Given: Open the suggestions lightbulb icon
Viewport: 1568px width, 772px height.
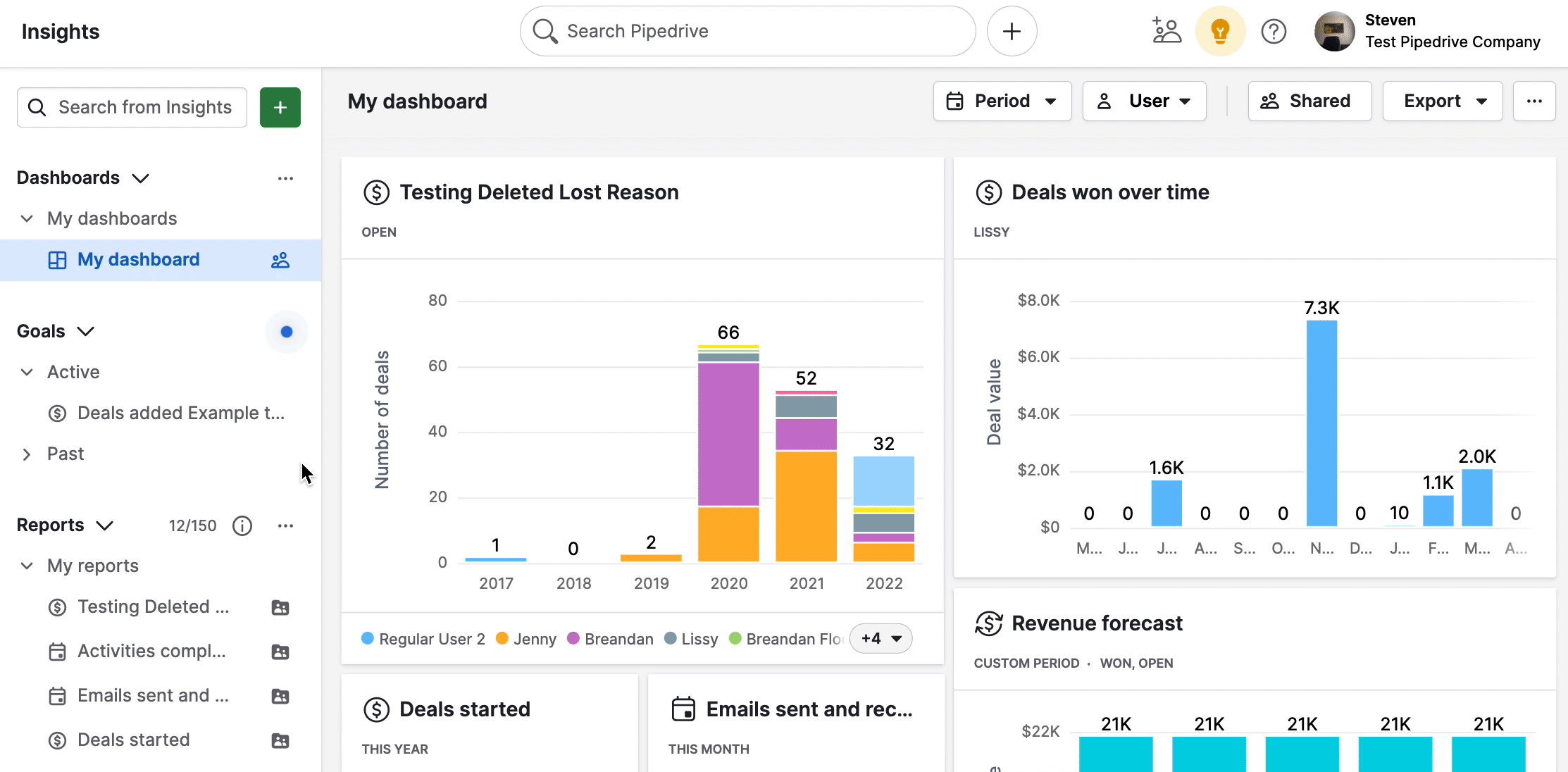Looking at the screenshot, I should pyautogui.click(x=1220, y=31).
